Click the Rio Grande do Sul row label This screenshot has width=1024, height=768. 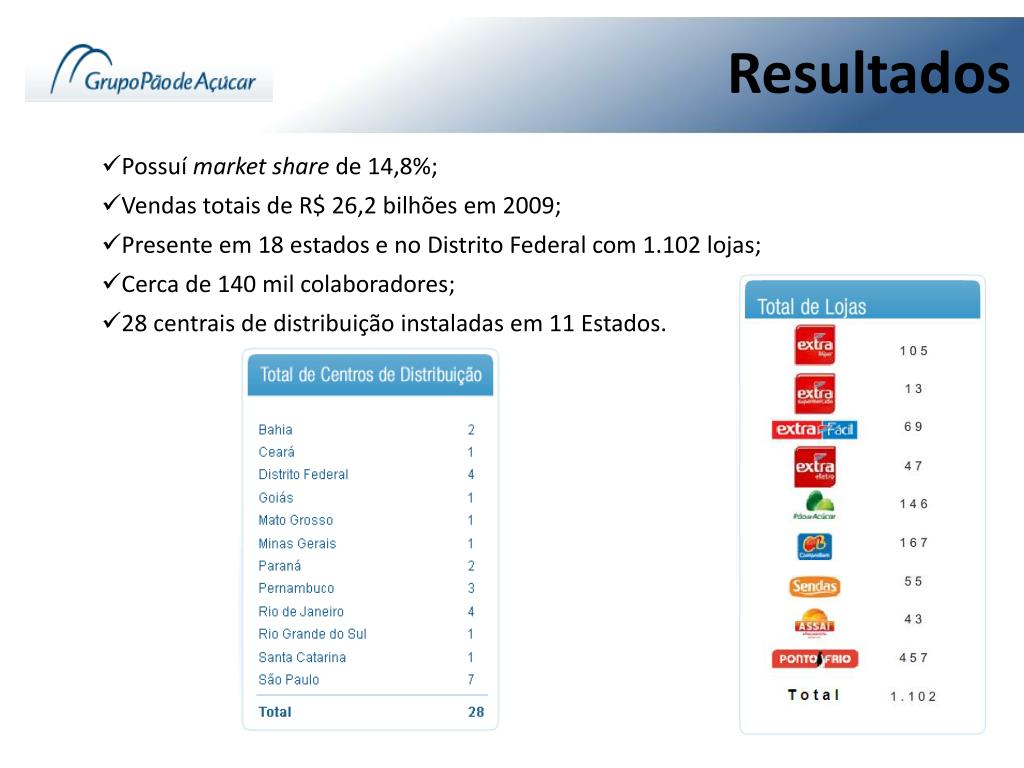[x=312, y=633]
